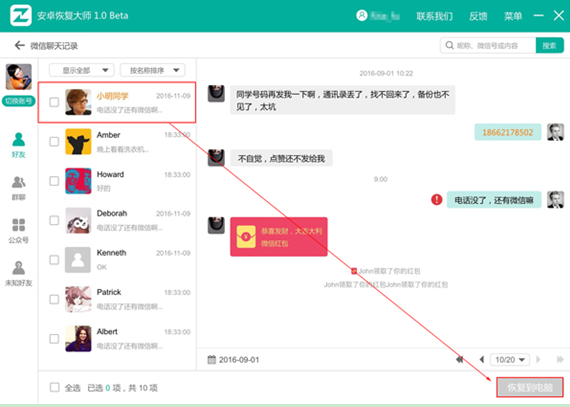The image size is (570, 407).
Task: Focus the nickname/WeChat ID search field
Action: click(488, 45)
